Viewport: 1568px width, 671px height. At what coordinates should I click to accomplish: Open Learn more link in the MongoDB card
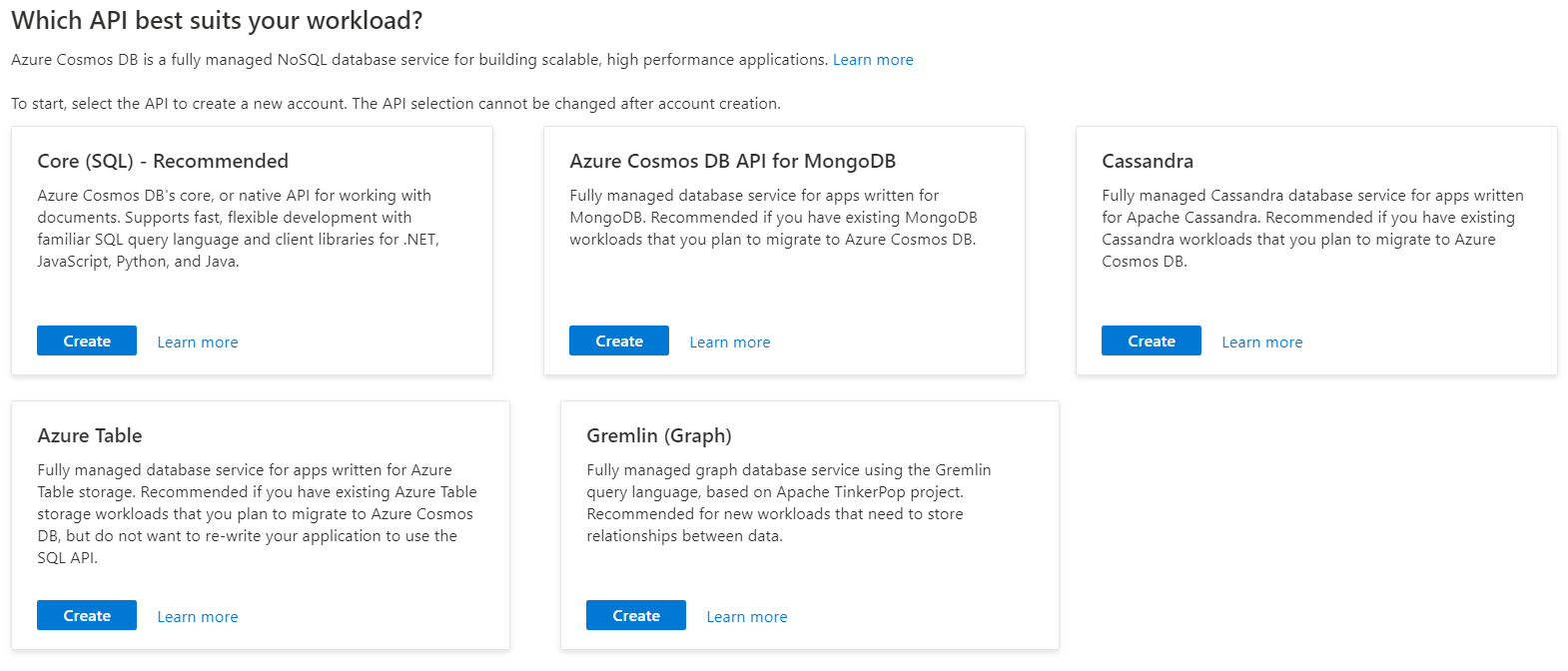(x=730, y=342)
